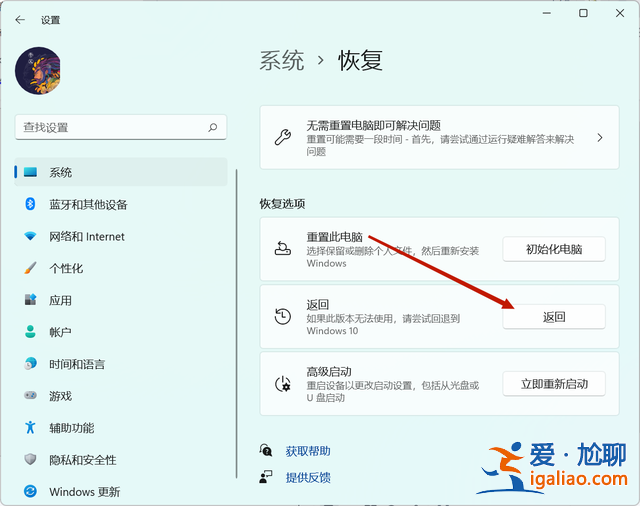
Task: Click the 提供反馈 feedback icon
Action: [x=266, y=477]
